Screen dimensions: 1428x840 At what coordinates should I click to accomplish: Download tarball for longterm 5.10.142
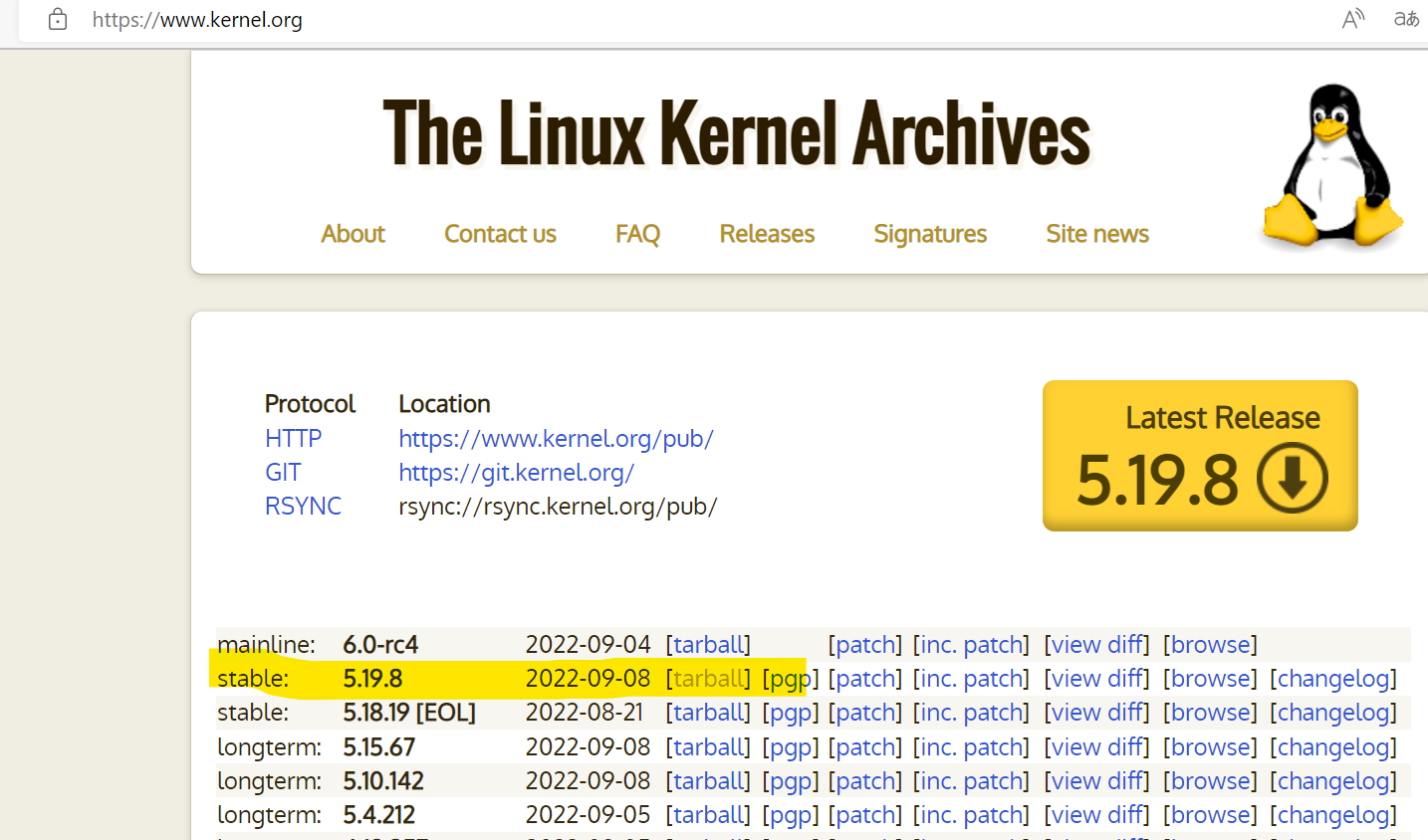[709, 781]
